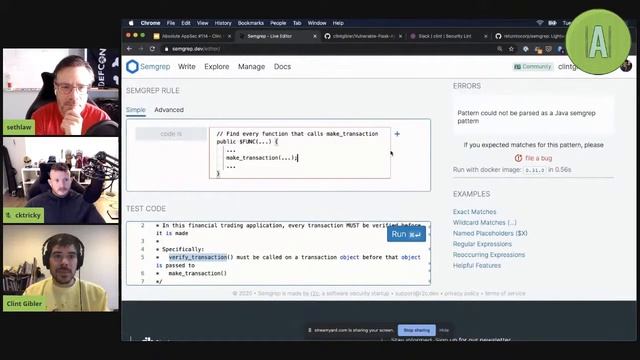640x360 pixels.
Task: Open the Bookmarks menu
Action: (251, 23)
